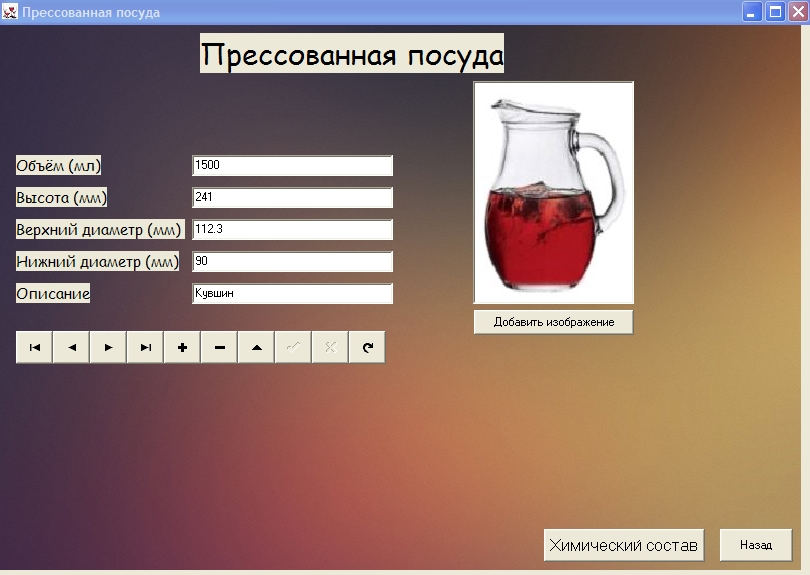Click the Высота (мм) label
Image resolution: width=810 pixels, height=575 pixels.
click(61, 197)
